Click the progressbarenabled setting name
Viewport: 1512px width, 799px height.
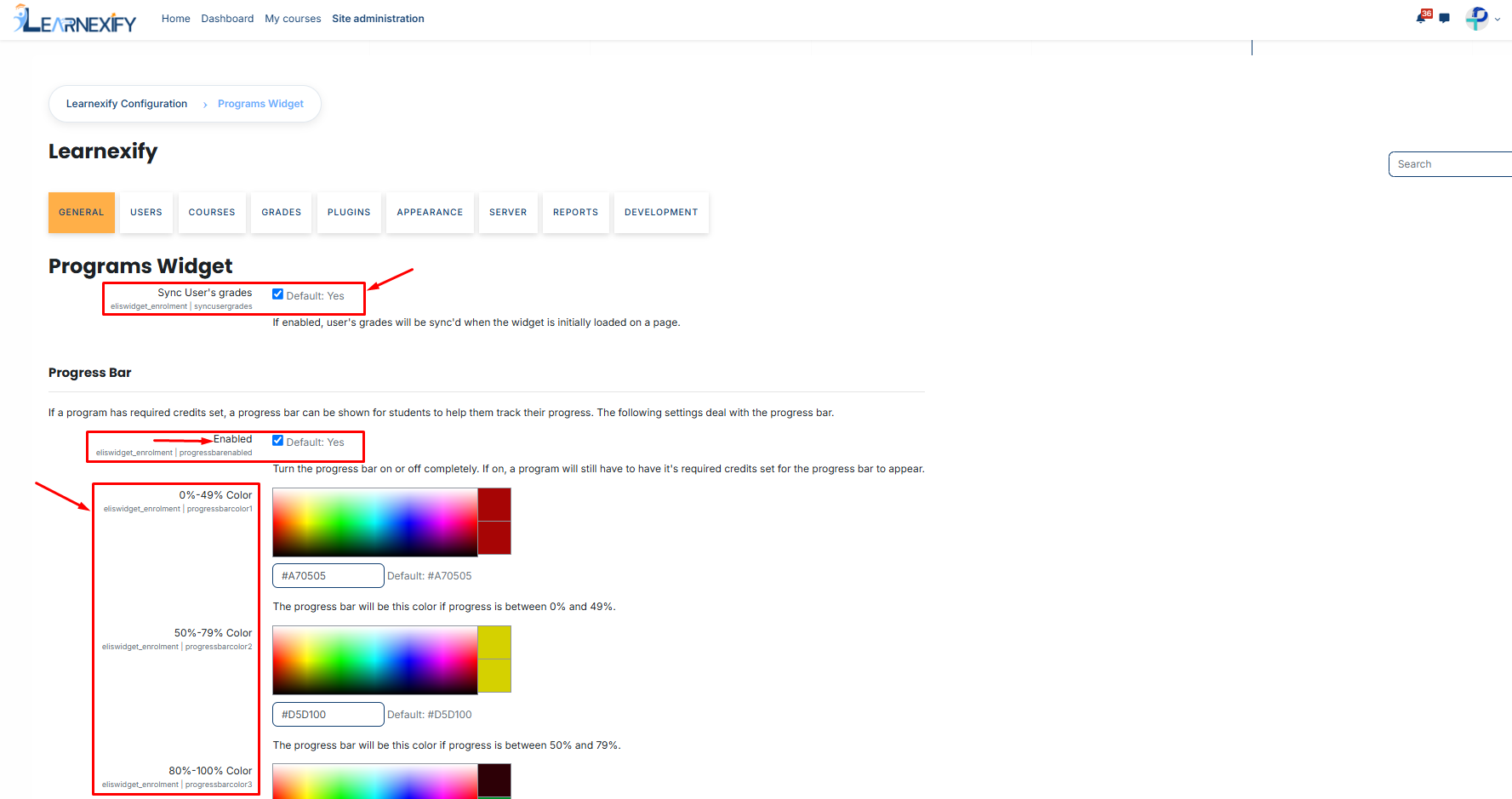[216, 453]
